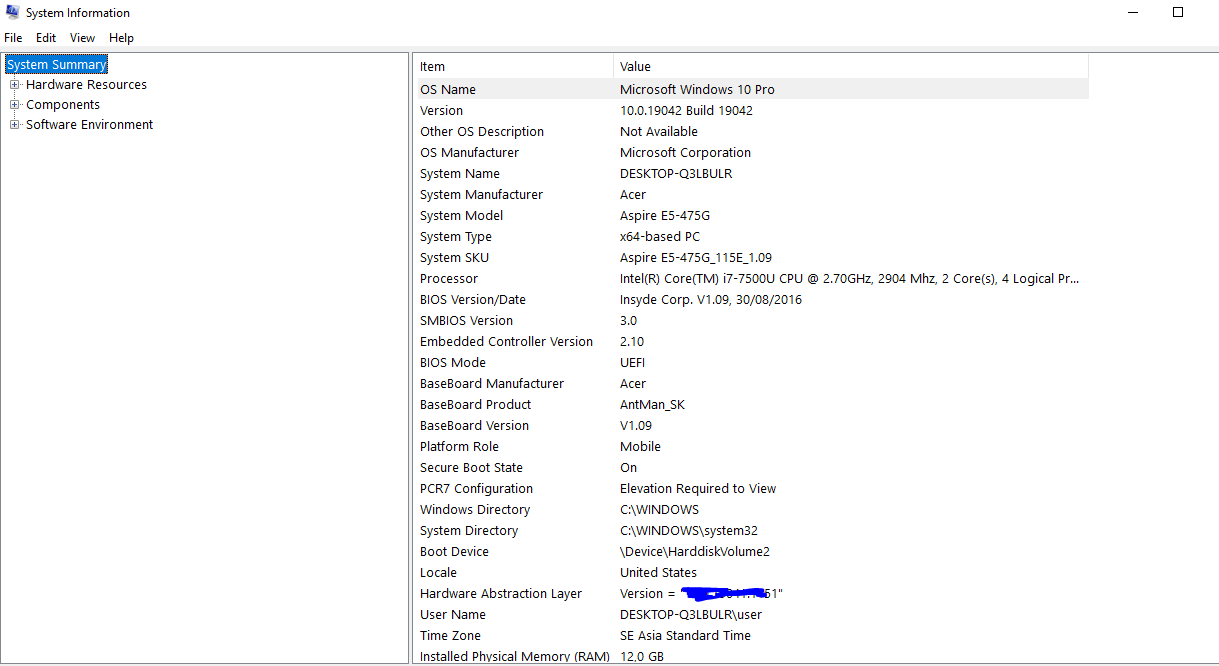
Task: Expand the Hardware Resources node
Action: point(14,85)
